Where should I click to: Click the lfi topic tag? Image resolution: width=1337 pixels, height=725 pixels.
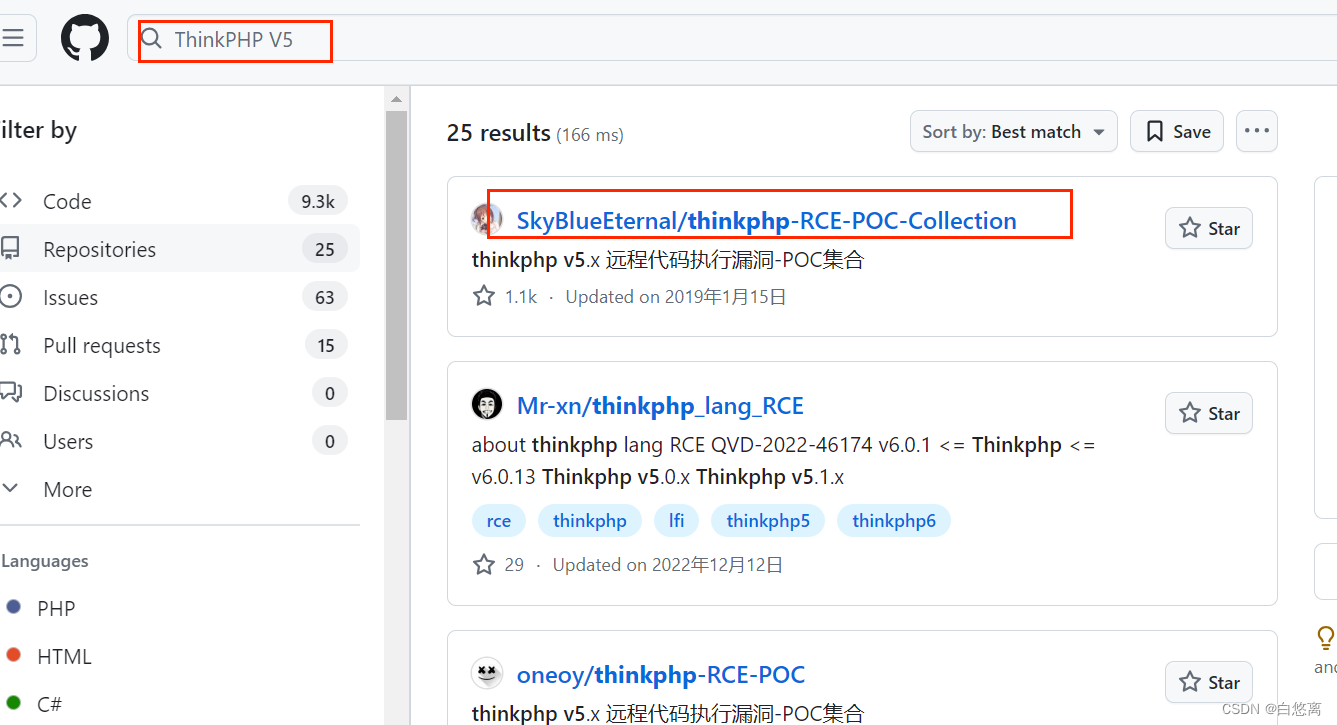(677, 520)
